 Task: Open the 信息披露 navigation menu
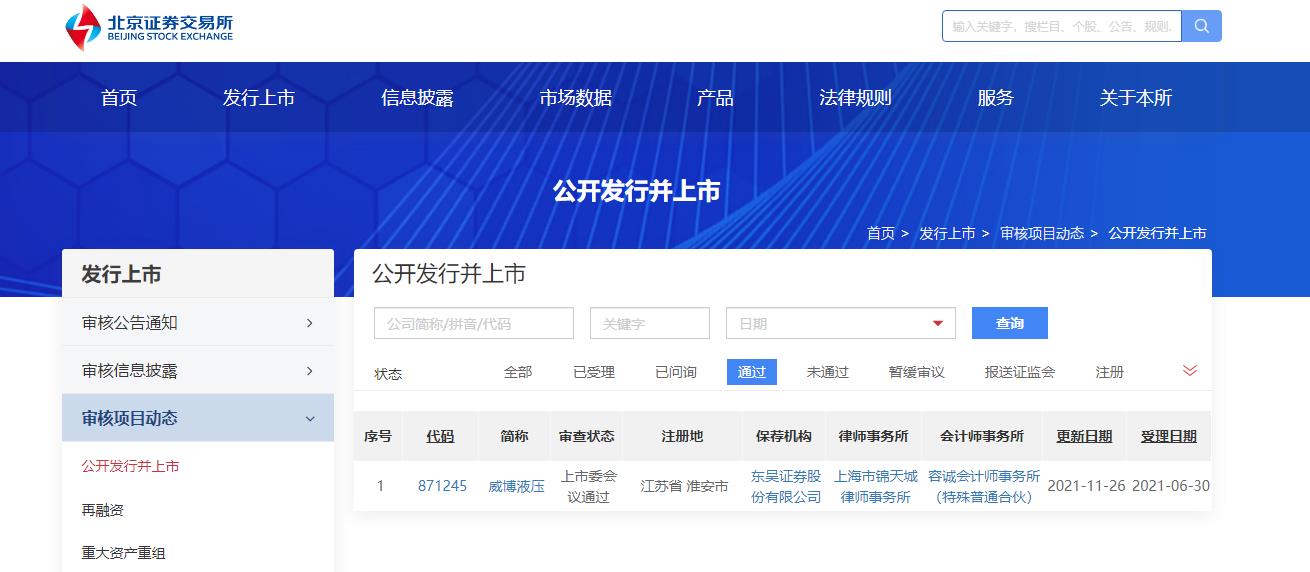(417, 98)
